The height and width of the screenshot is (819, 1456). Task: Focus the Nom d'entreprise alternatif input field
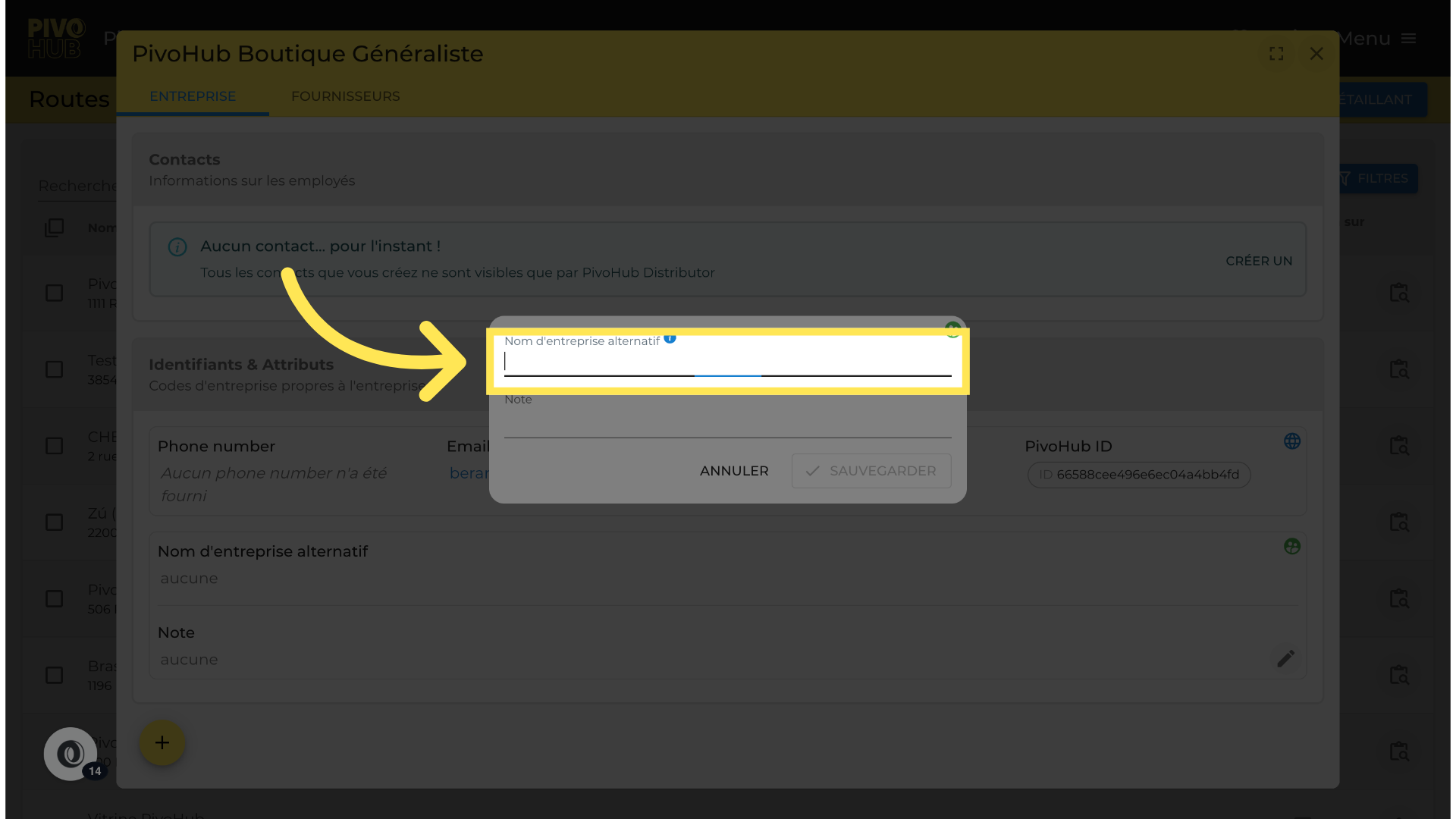726,362
